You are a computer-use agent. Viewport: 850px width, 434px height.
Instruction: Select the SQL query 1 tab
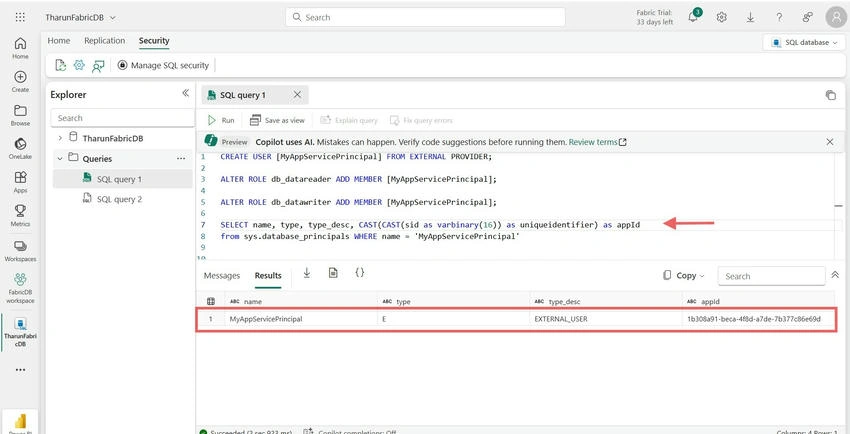coord(243,95)
